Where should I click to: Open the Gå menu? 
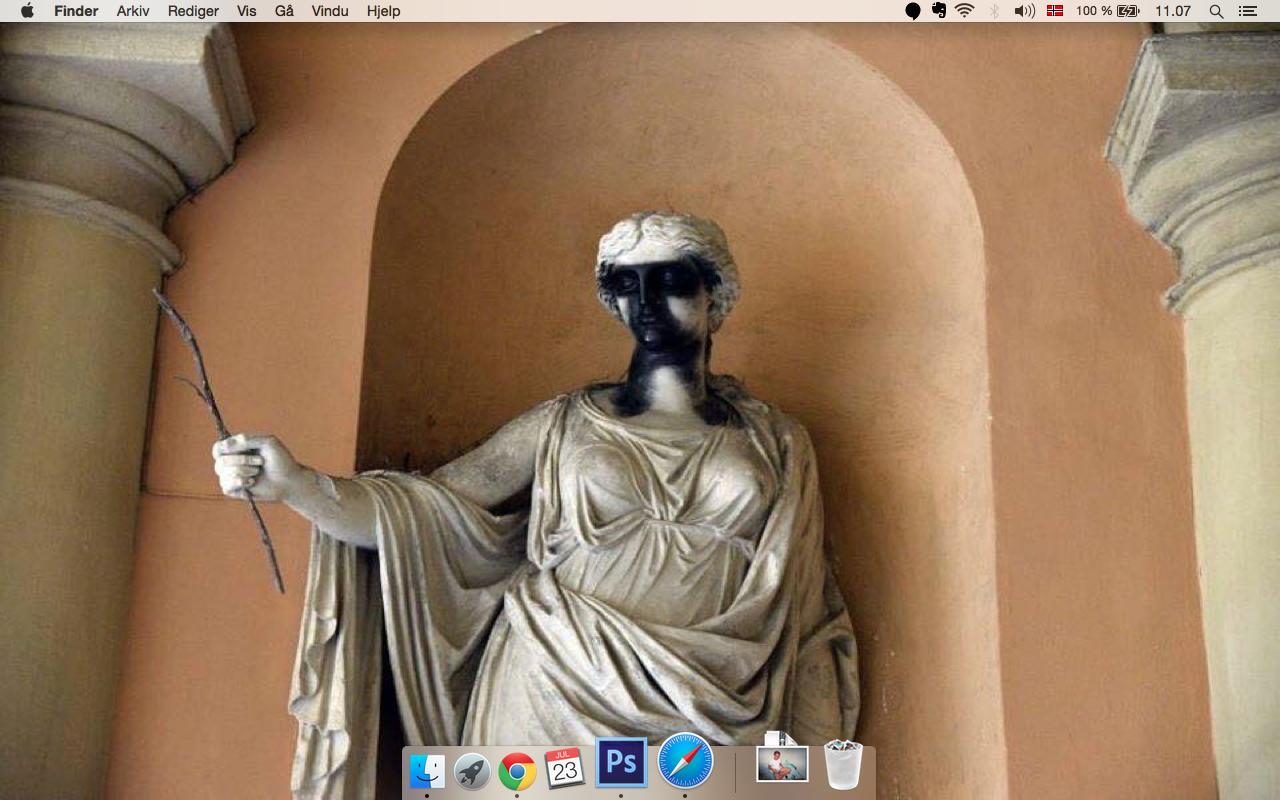(x=284, y=11)
